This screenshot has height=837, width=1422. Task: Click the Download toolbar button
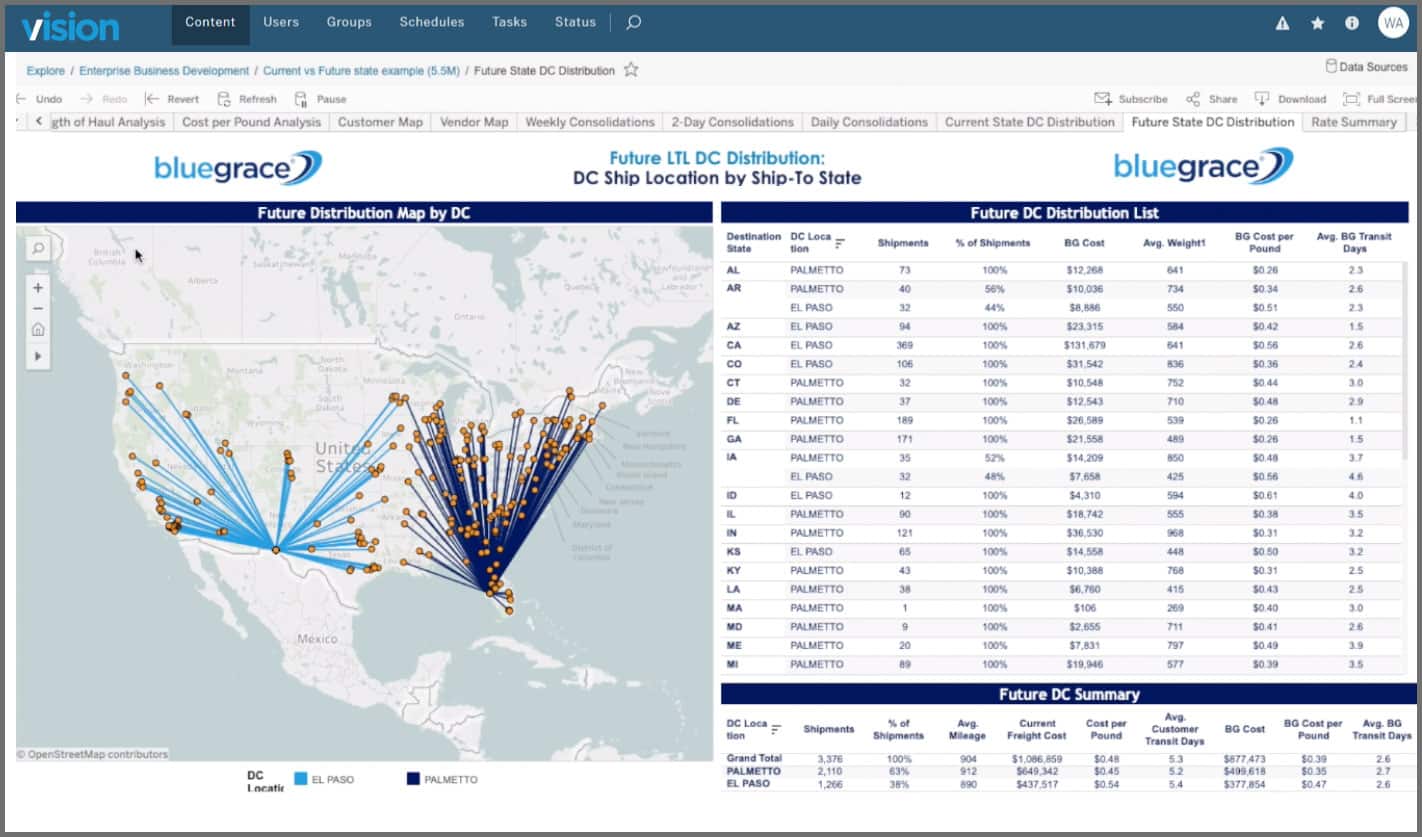point(1290,99)
